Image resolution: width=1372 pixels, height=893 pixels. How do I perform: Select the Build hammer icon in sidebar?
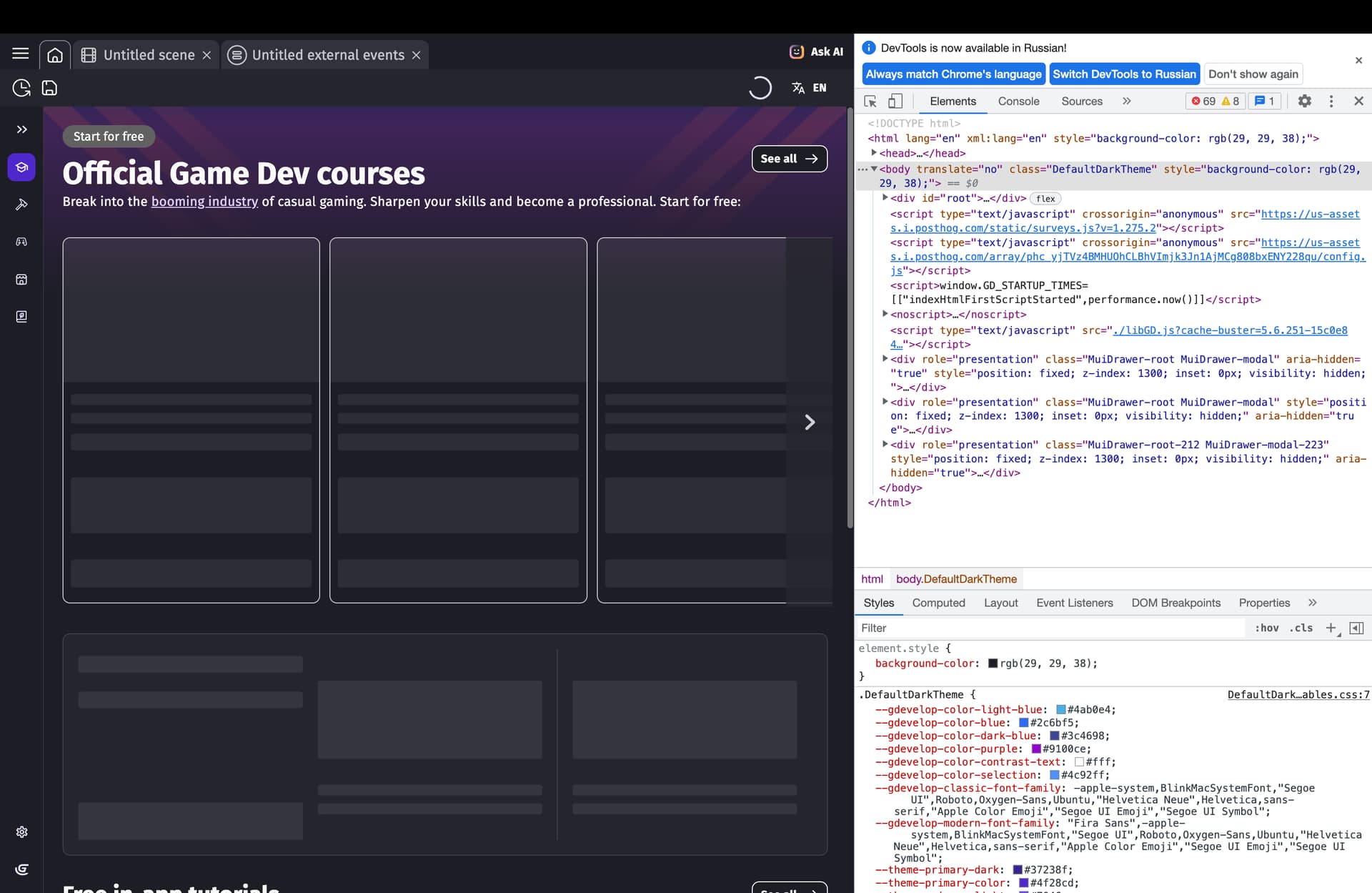(x=22, y=205)
